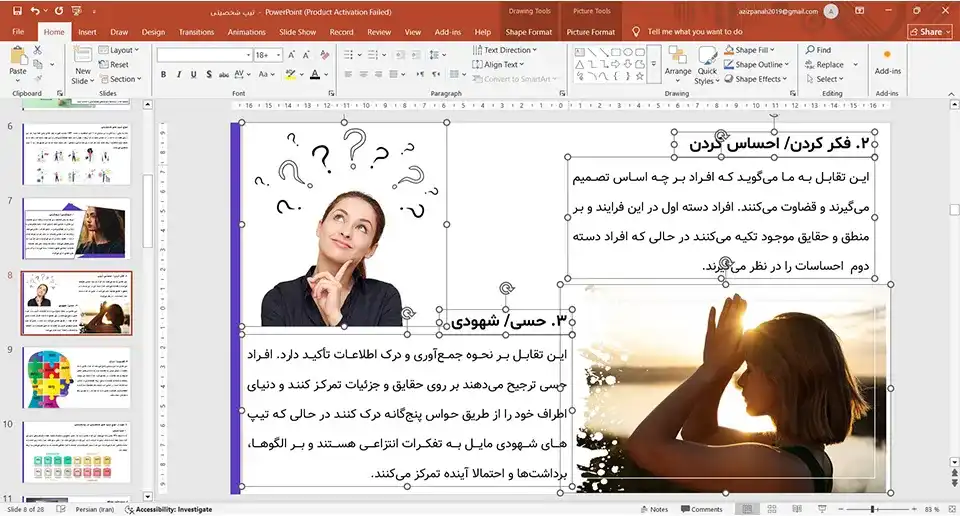
Task: Open the File tab
Action: tap(18, 32)
